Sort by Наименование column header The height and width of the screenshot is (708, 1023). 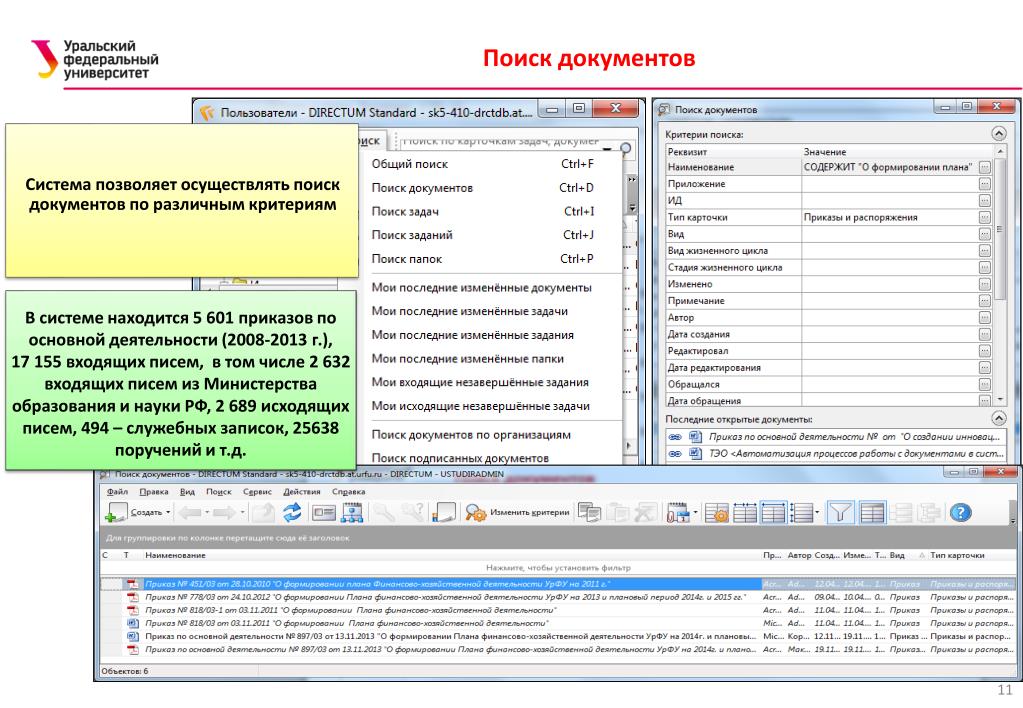[451, 555]
